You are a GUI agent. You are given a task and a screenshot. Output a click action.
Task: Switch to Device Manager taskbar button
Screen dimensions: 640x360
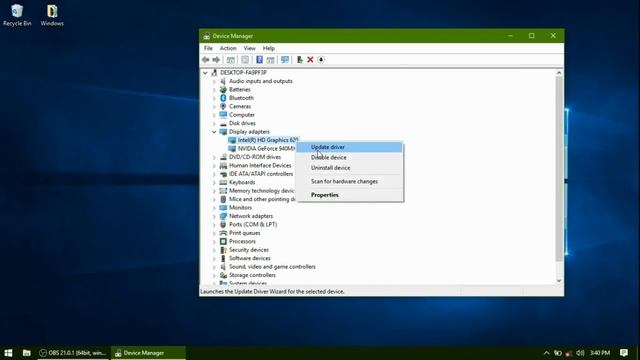tap(148, 353)
